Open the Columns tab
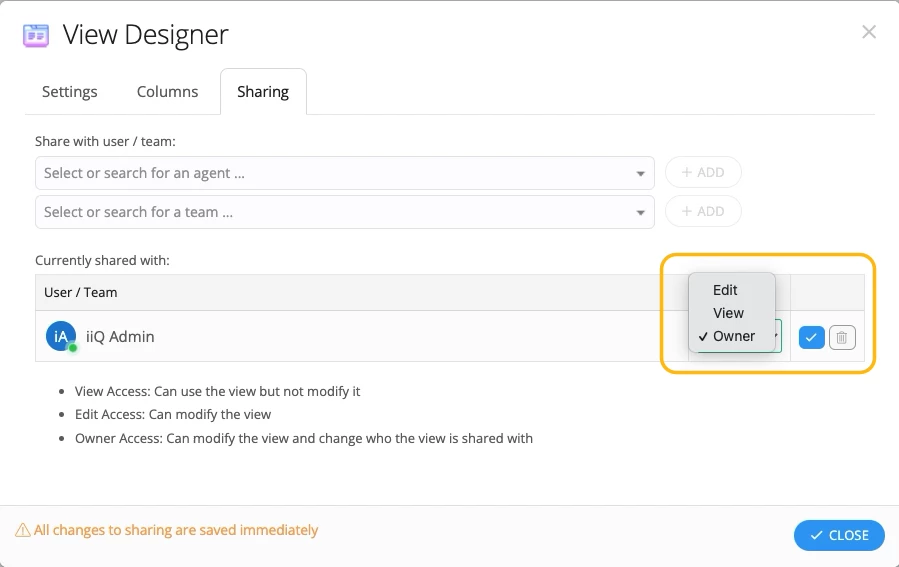 tap(167, 92)
